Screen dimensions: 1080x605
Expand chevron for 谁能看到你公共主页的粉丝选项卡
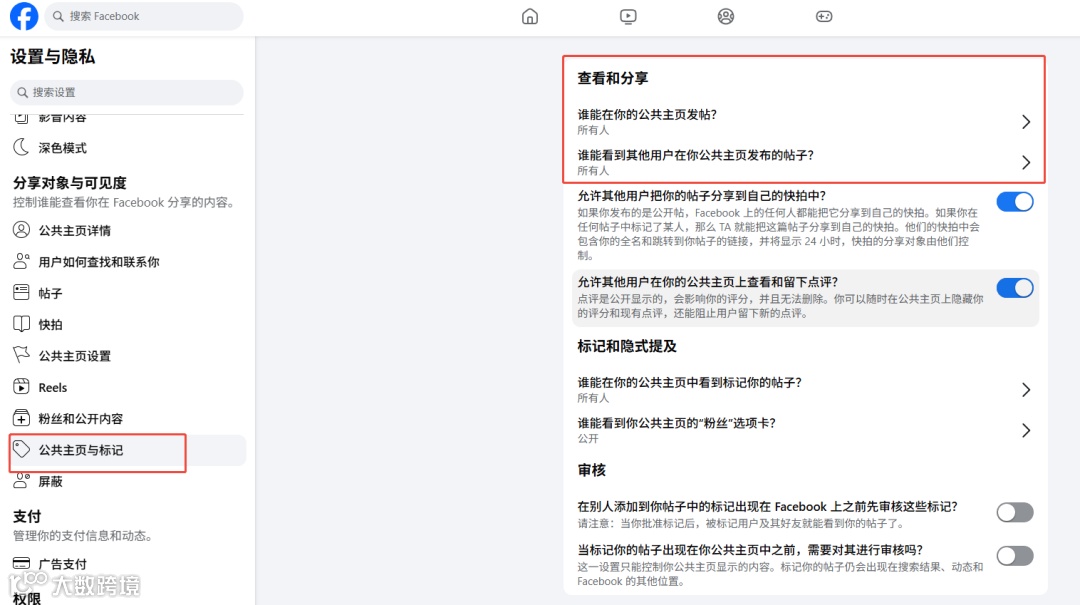(1026, 431)
